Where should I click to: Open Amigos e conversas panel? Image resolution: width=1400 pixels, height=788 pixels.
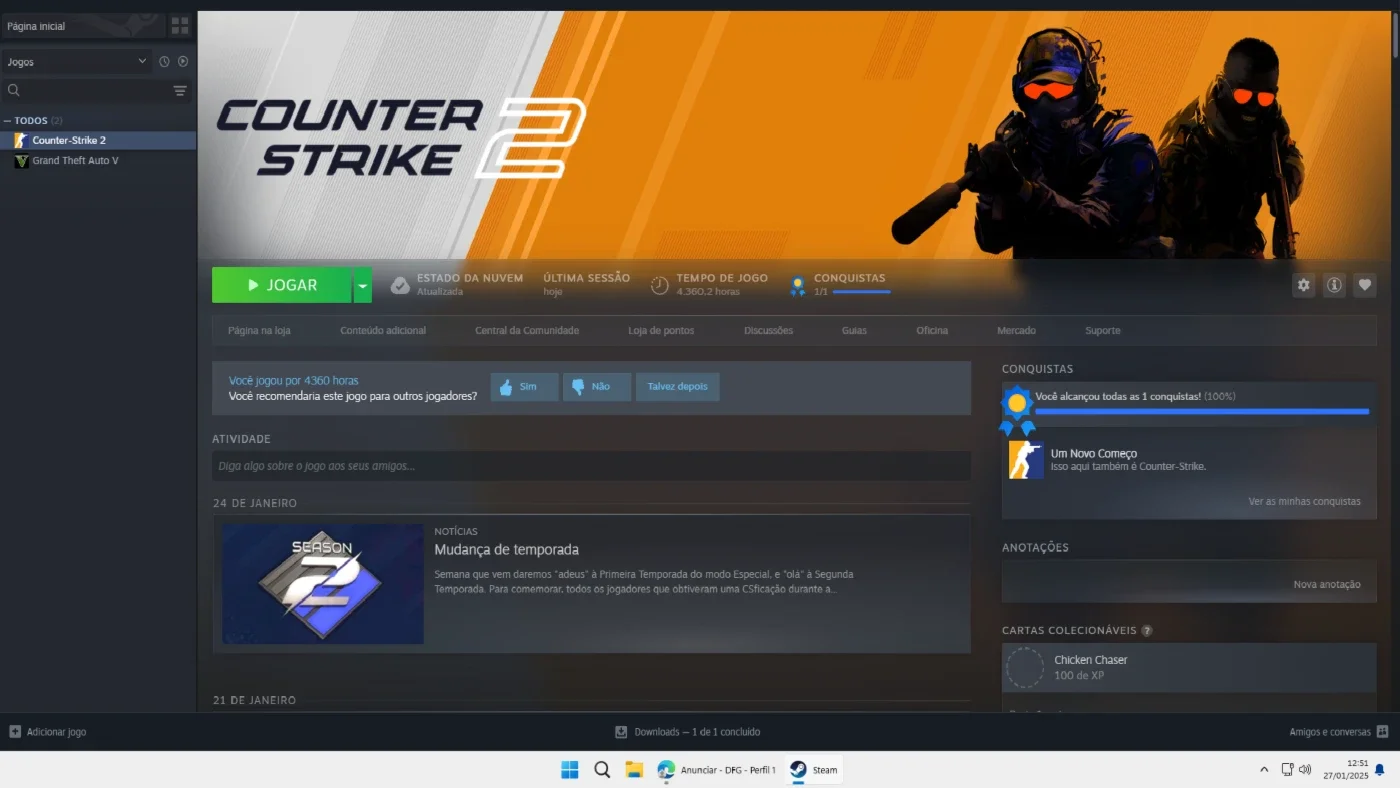point(1338,732)
